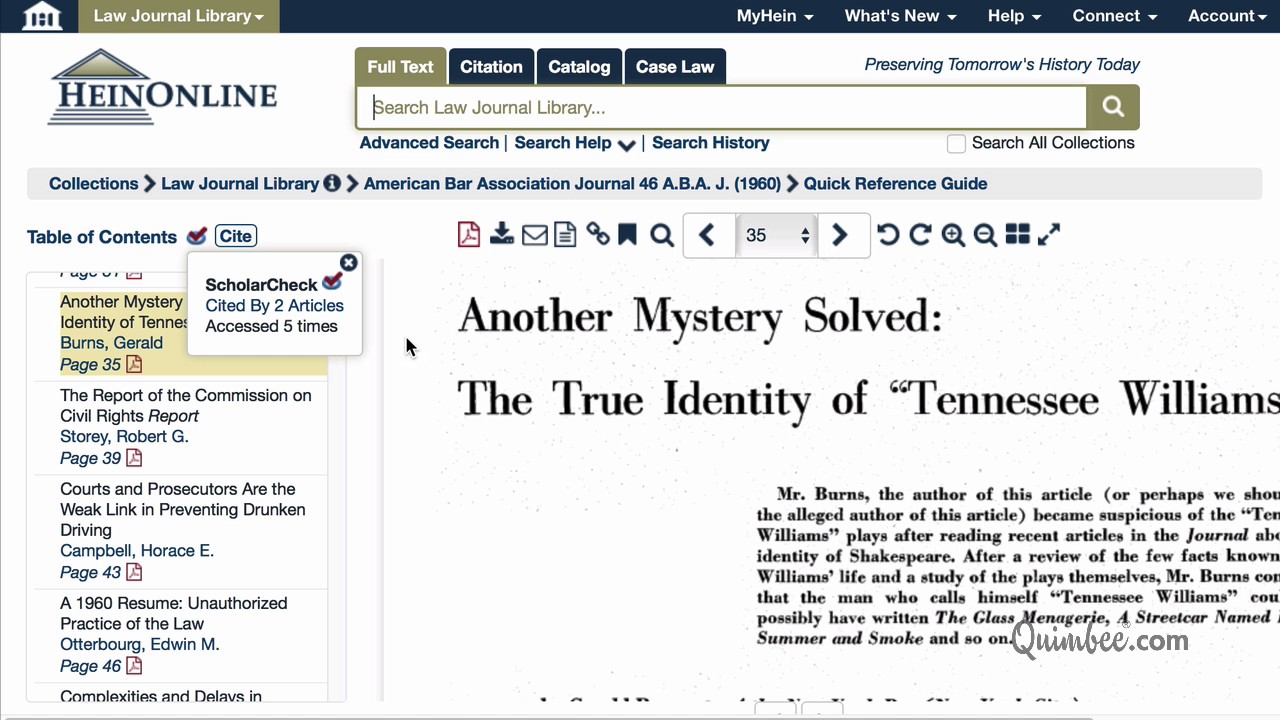Click Law Journal Library breadcrumb link

point(240,184)
